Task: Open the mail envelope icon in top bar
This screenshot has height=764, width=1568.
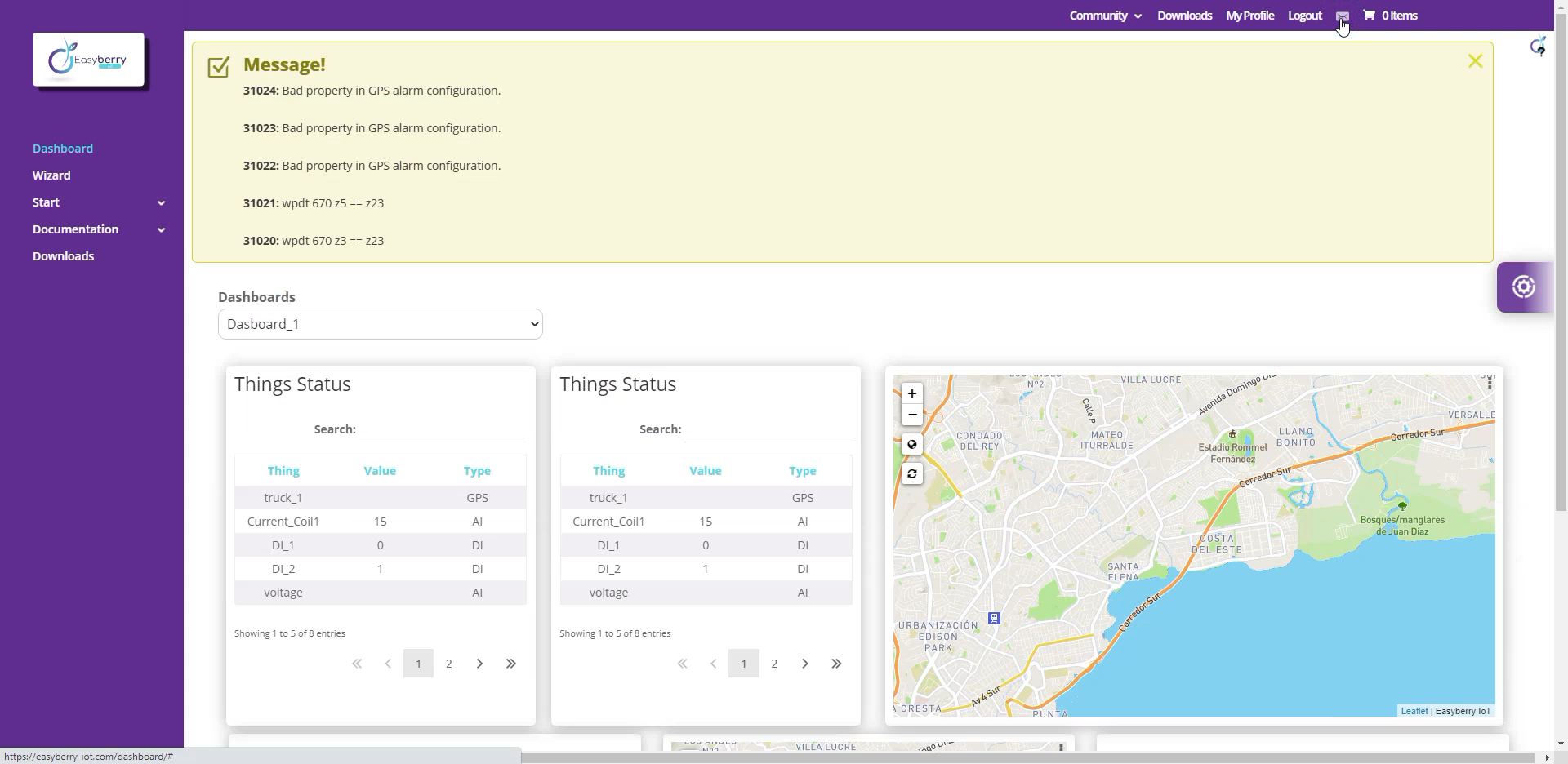Action: pos(1342,16)
